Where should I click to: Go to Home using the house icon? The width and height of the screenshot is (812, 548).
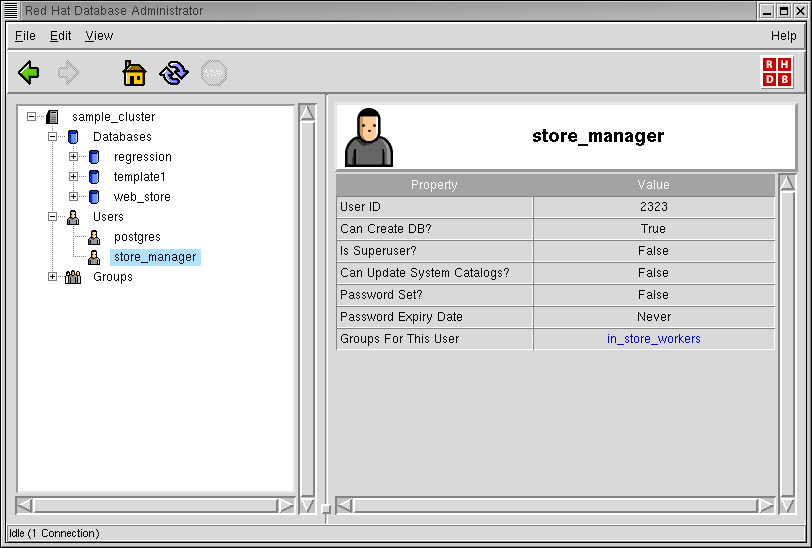point(134,73)
